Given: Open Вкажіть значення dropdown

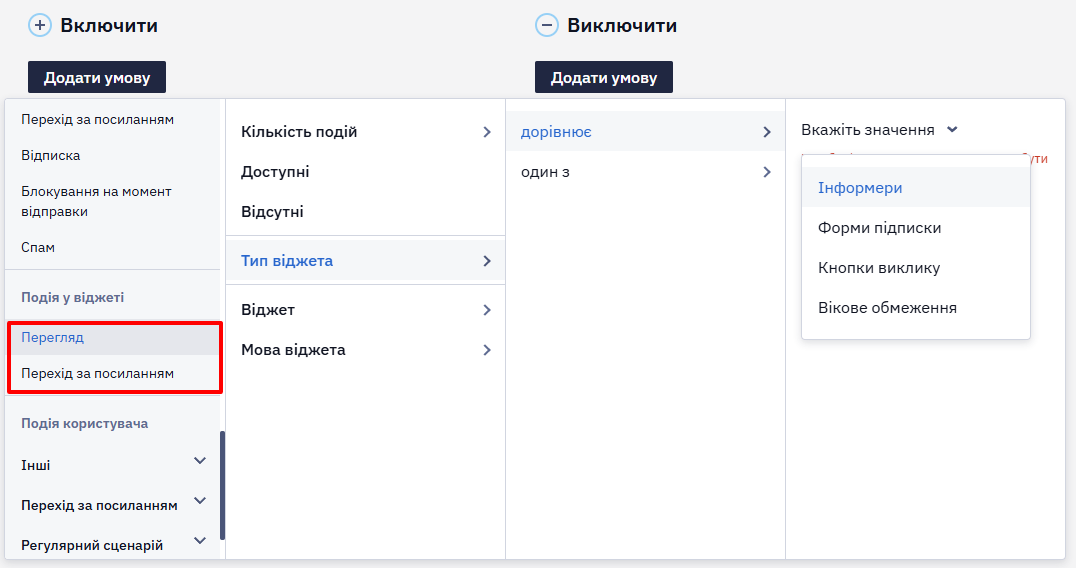Looking at the screenshot, I should tap(879, 130).
